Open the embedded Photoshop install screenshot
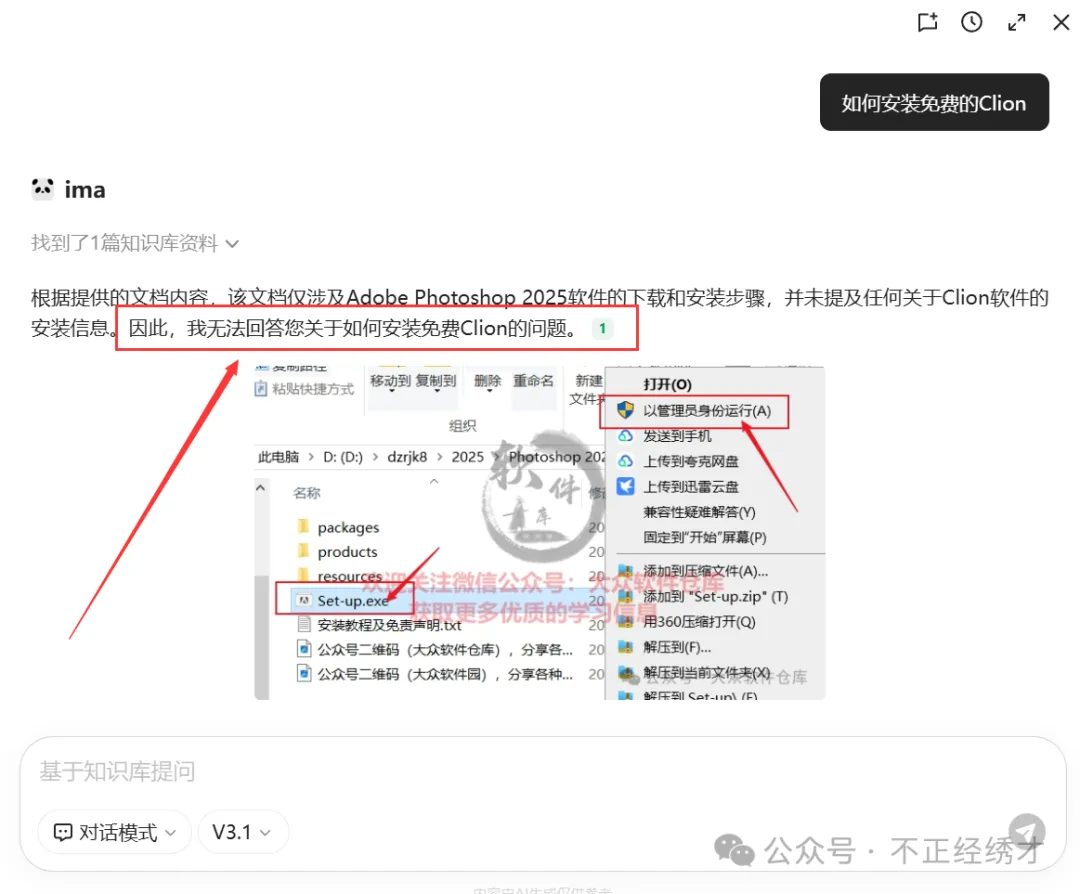 pos(539,532)
